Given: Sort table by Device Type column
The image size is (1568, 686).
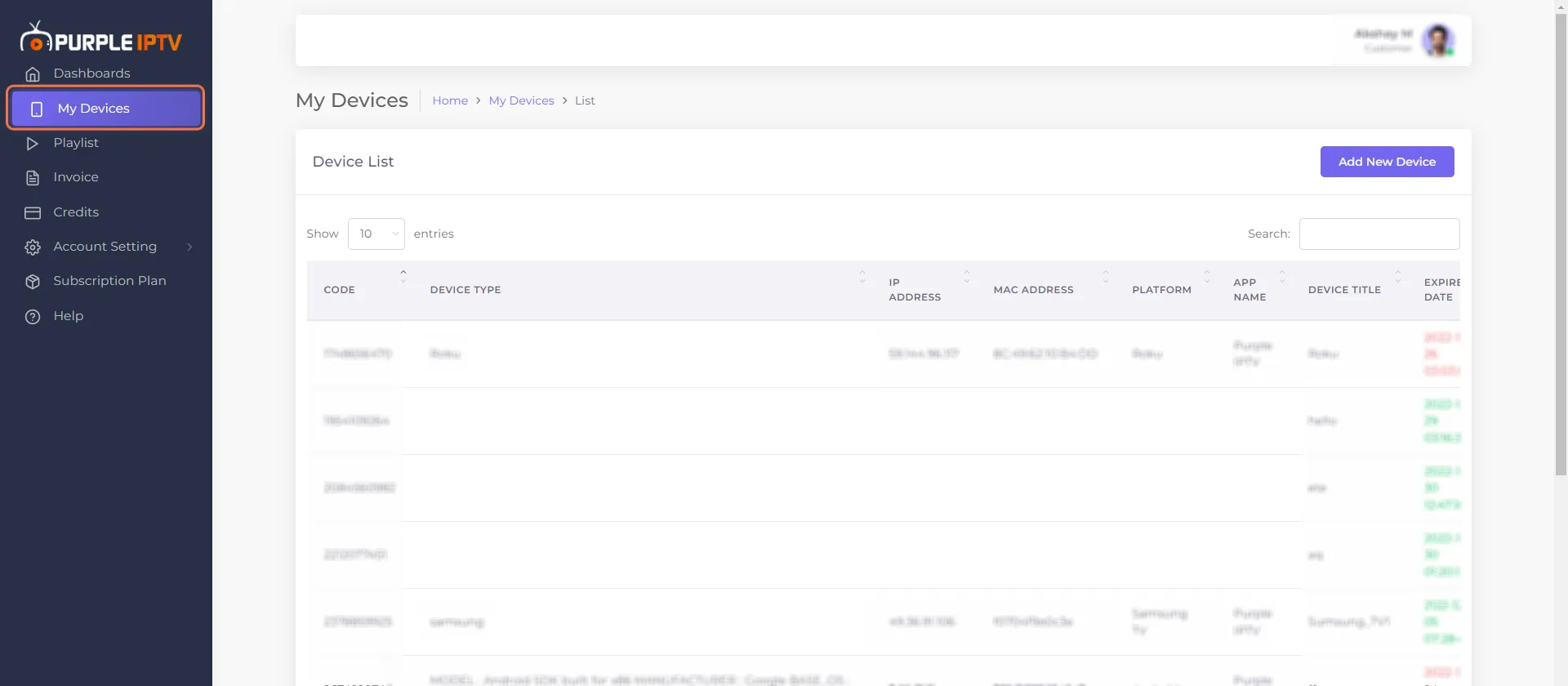Looking at the screenshot, I should pos(643,290).
